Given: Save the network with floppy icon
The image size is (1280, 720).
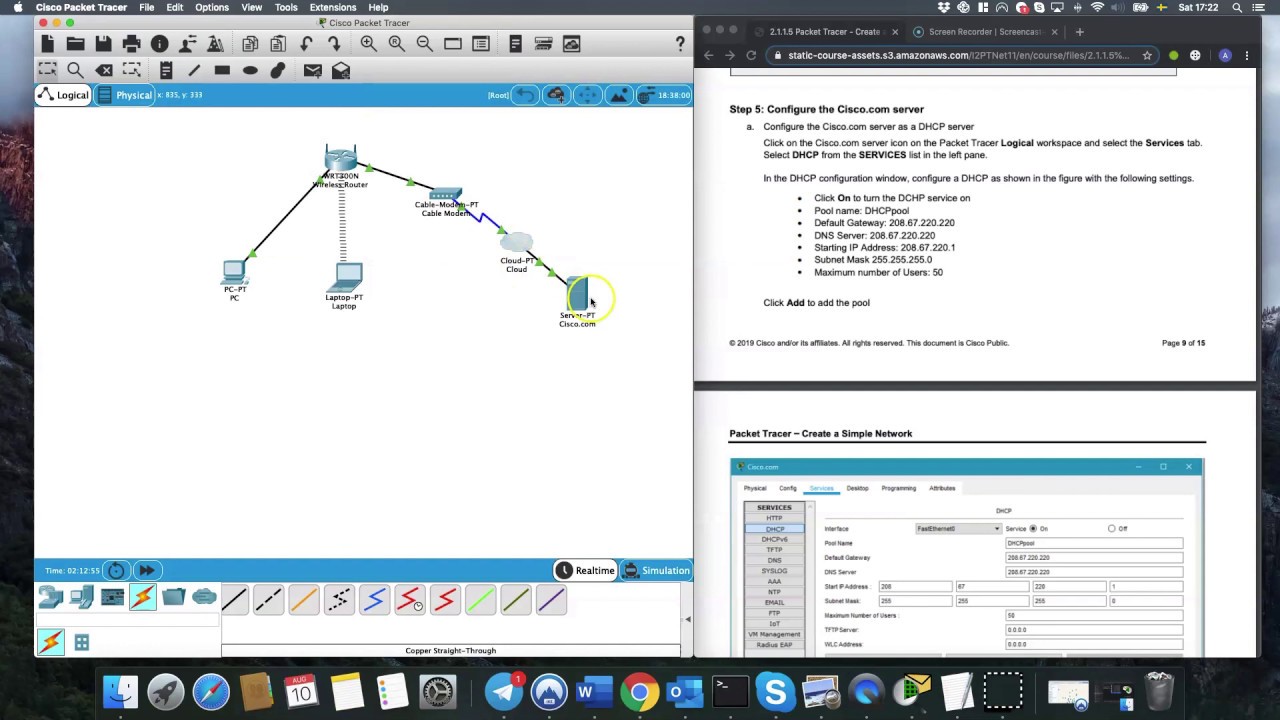Looking at the screenshot, I should 103,44.
